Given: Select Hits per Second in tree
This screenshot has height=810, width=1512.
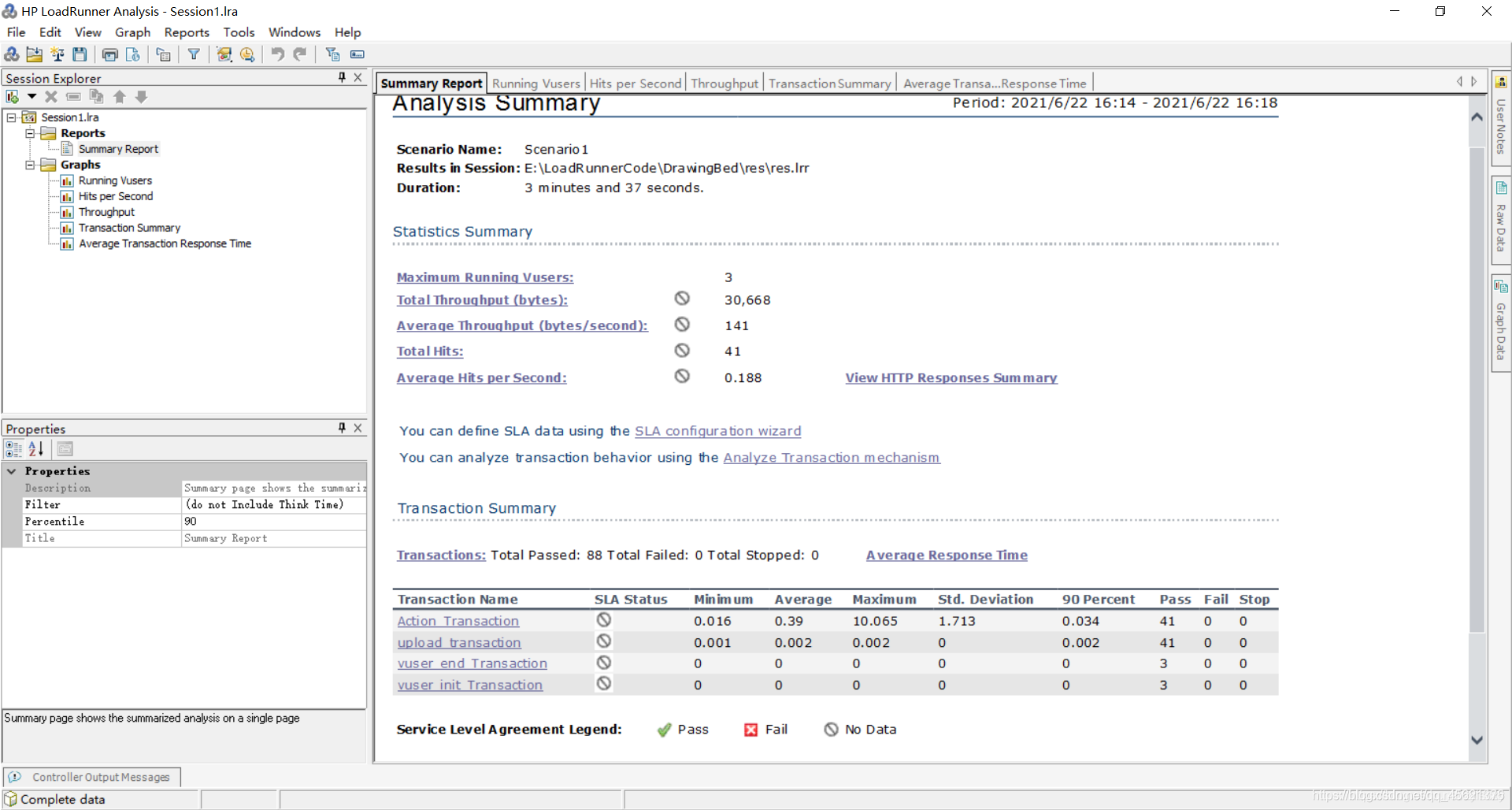Looking at the screenshot, I should pyautogui.click(x=116, y=196).
